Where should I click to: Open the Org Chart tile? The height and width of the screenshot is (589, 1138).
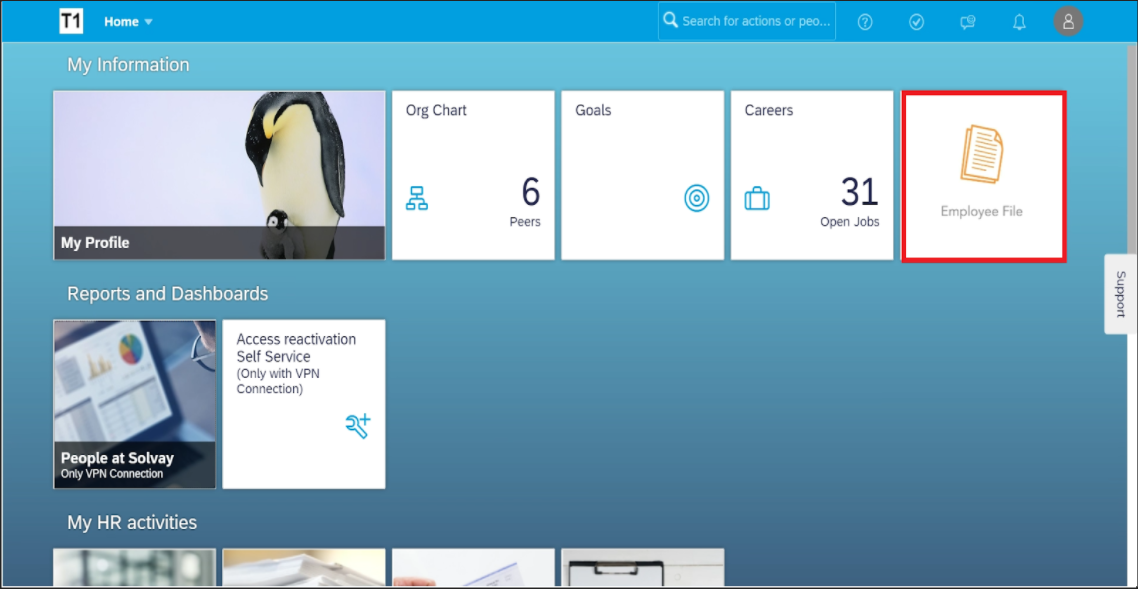473,175
